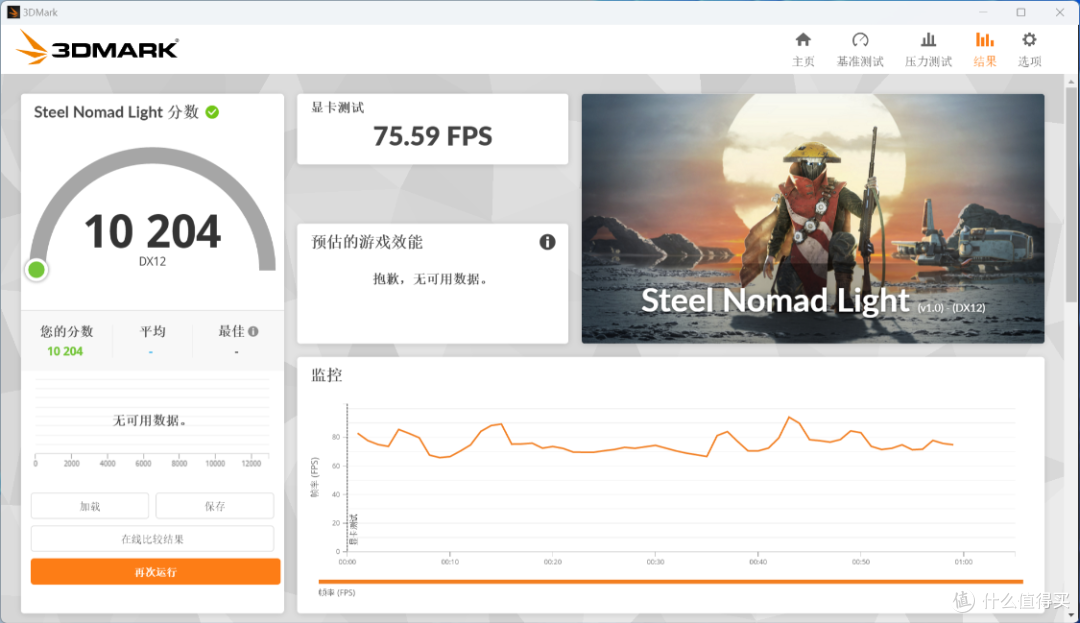This screenshot has width=1080, height=623.
Task: Open the 压力测试 stress test tab
Action: (x=928, y=50)
